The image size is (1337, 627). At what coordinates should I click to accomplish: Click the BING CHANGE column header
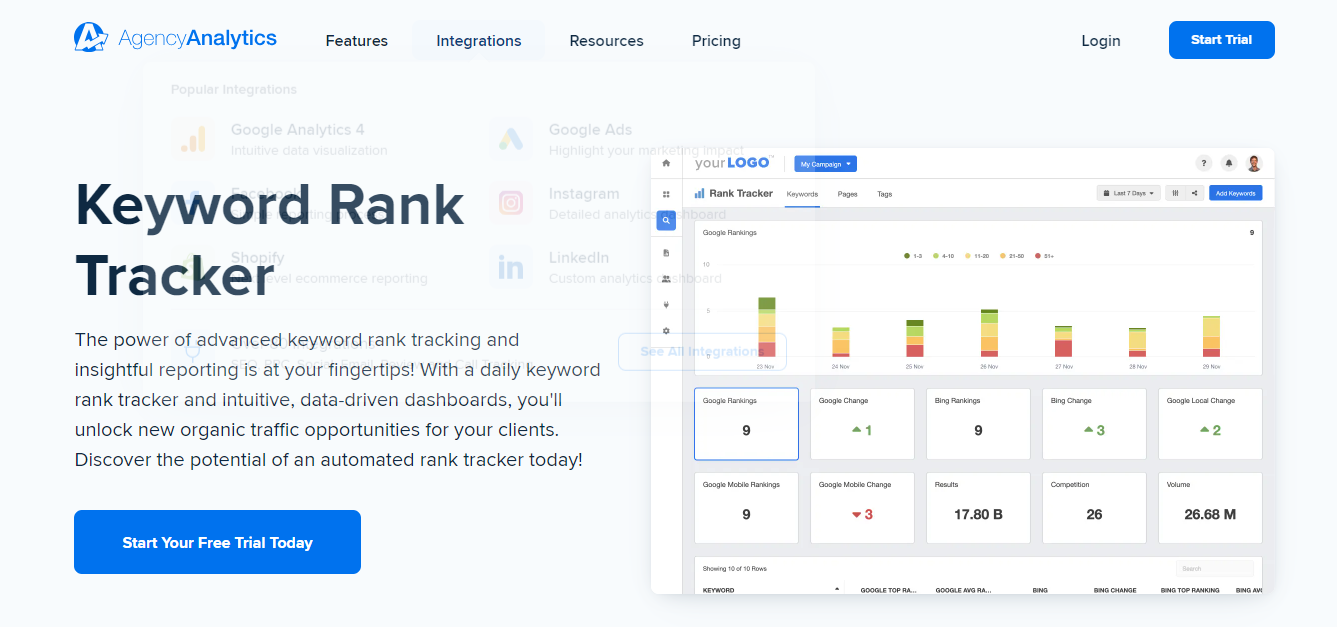coord(1115,590)
